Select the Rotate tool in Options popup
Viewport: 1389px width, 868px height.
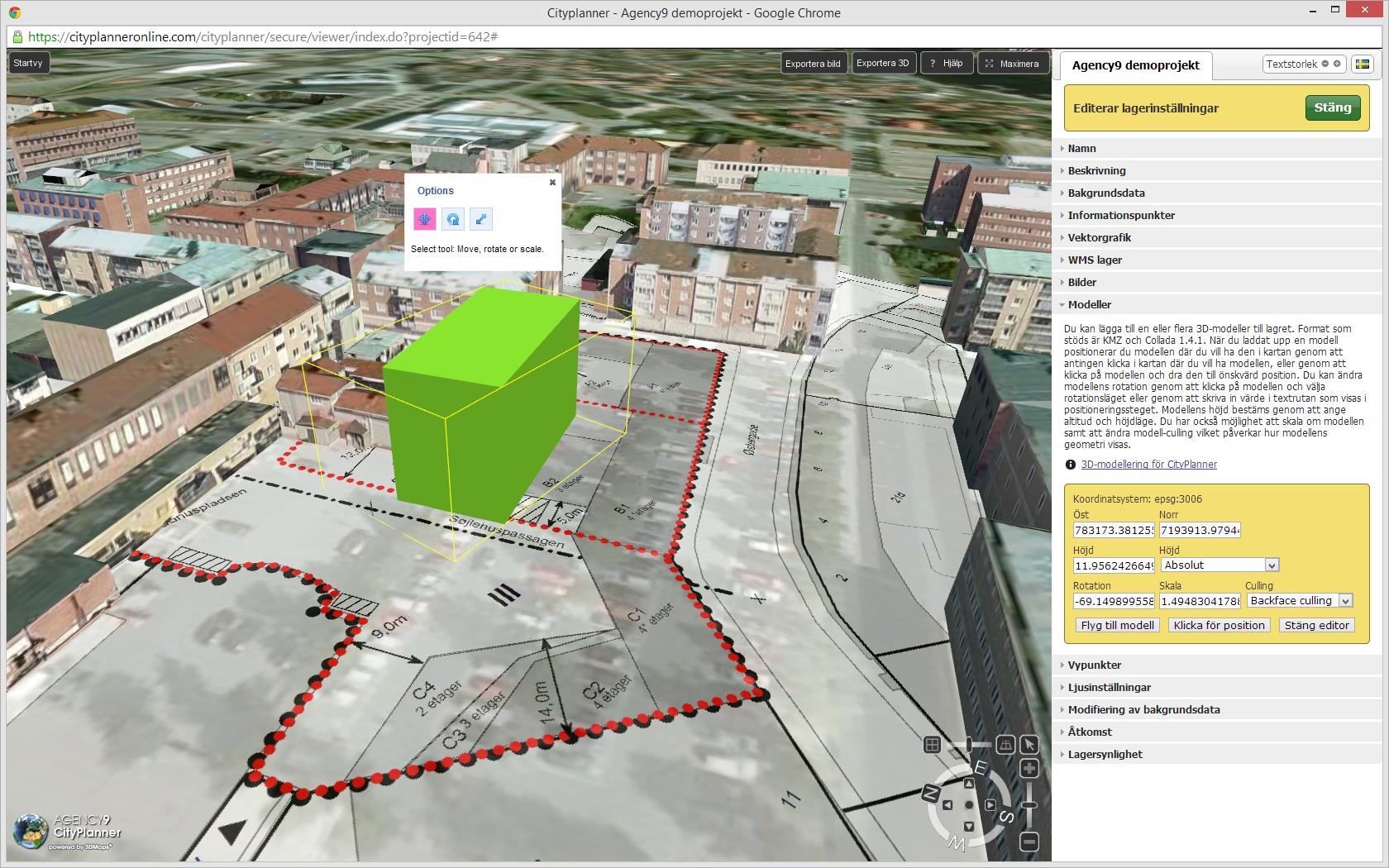[x=453, y=219]
